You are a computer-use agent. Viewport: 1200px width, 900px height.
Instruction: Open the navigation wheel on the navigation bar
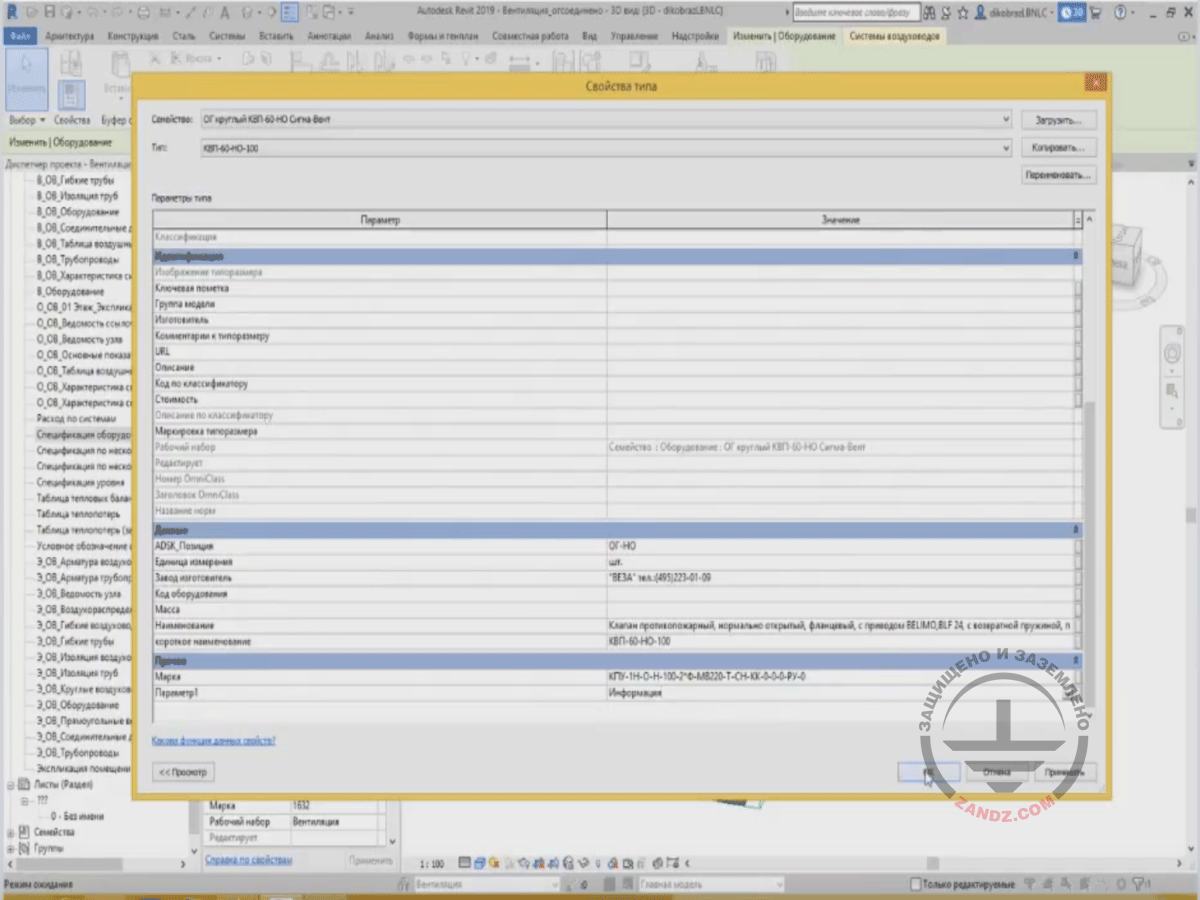click(x=1170, y=355)
